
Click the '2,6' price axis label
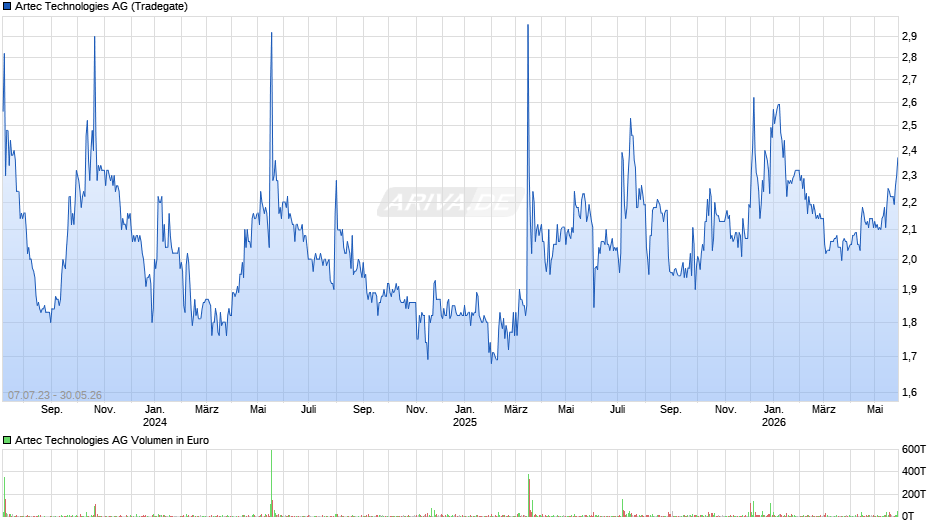909,103
